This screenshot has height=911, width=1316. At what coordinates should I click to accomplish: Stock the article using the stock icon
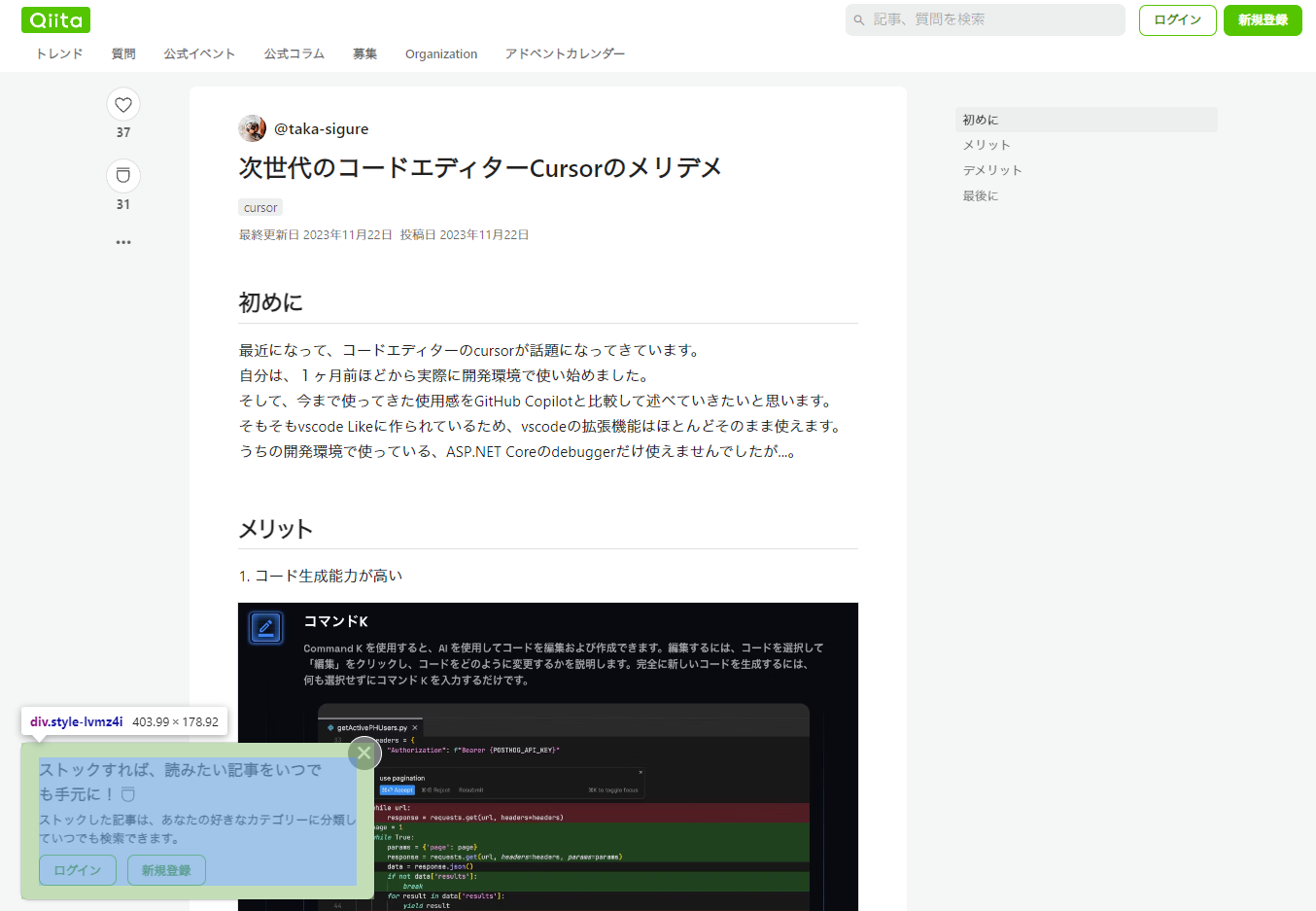click(x=122, y=175)
